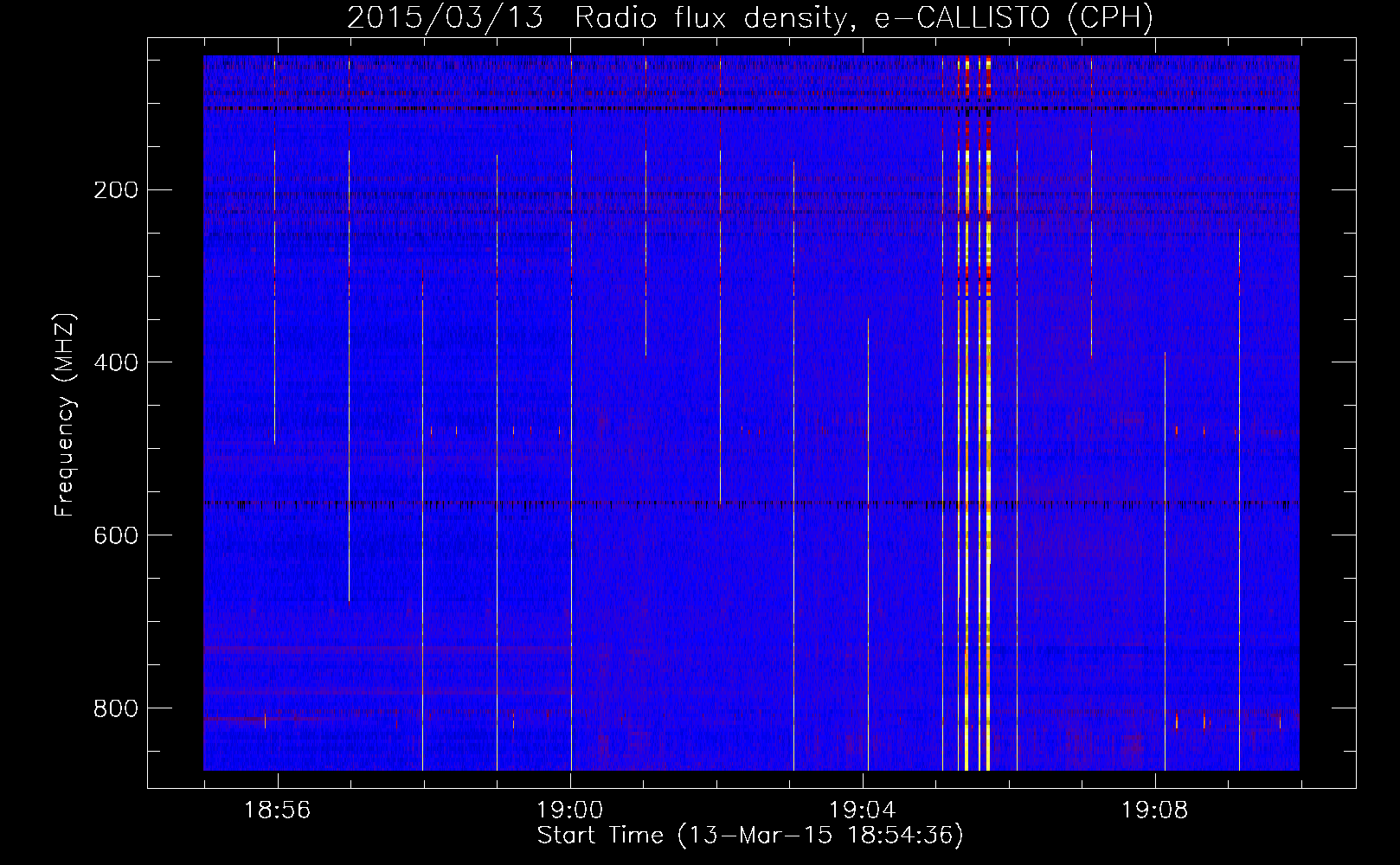Screen dimensions: 1400x865
Task: Click the 400 frequency tick label
Action: (x=116, y=362)
